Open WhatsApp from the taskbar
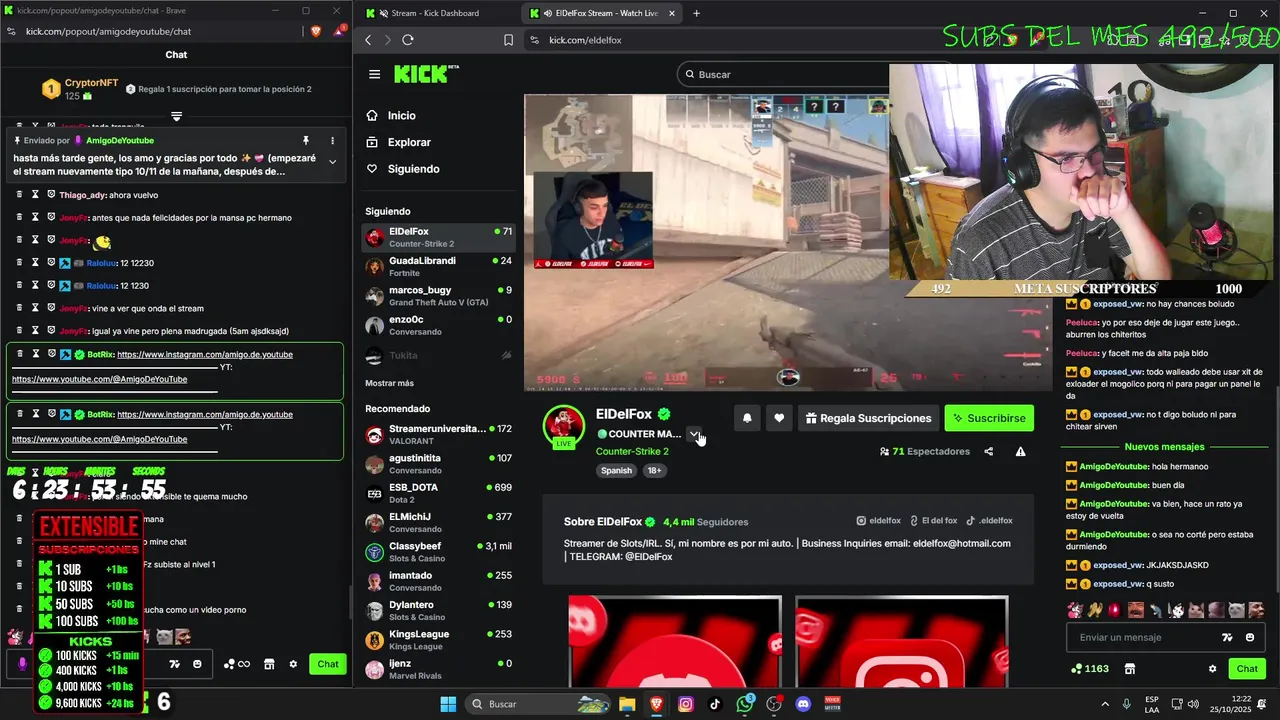 [x=744, y=704]
